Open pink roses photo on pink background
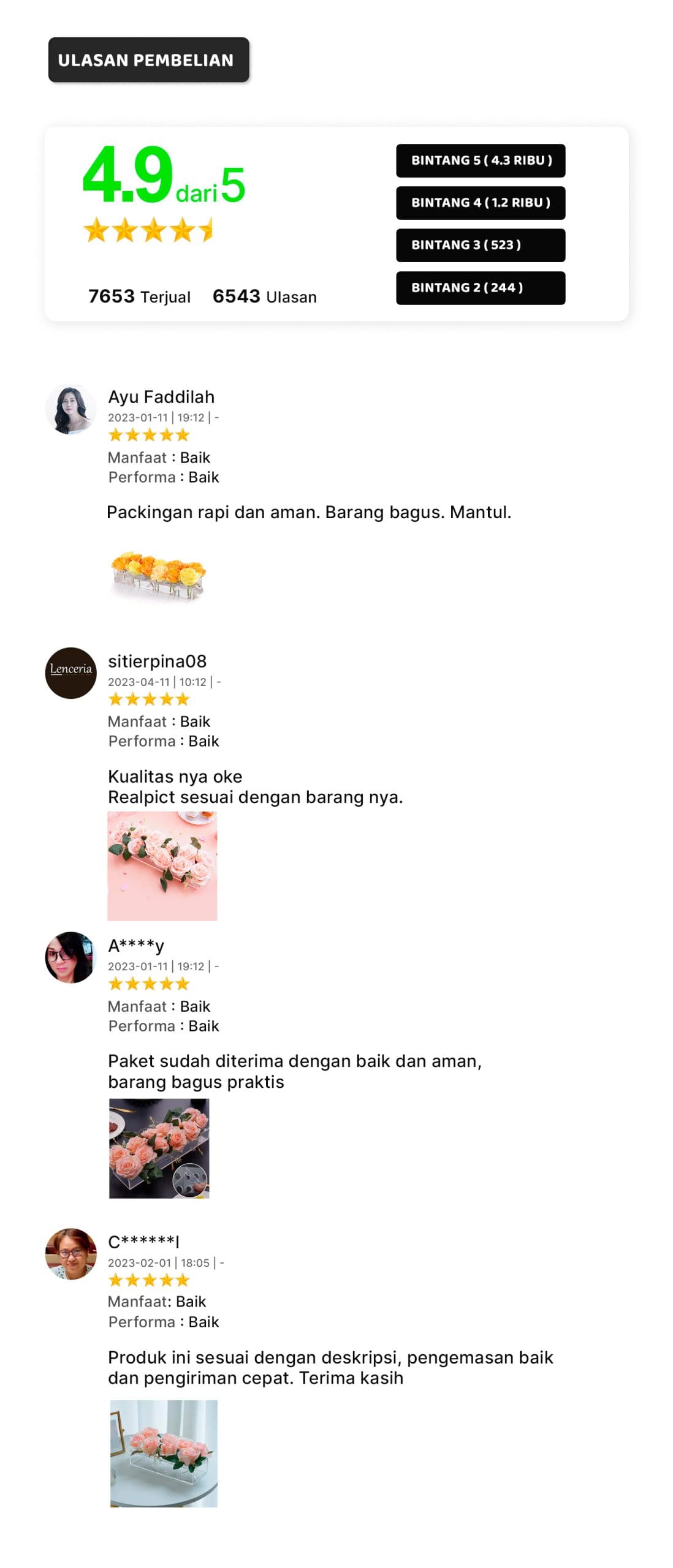The width and height of the screenshot is (673, 1568). tap(162, 866)
